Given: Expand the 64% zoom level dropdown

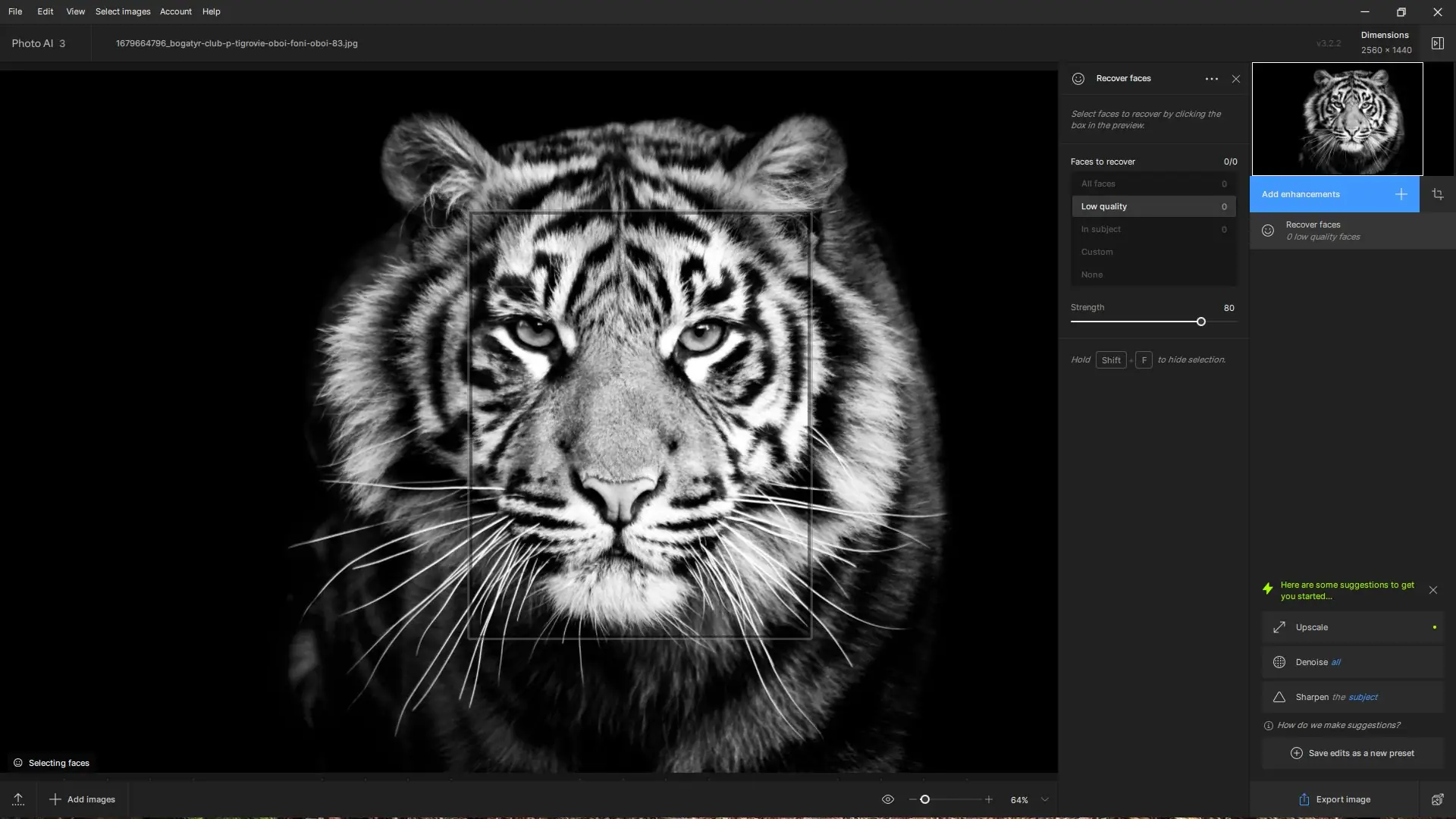Looking at the screenshot, I should click(x=1044, y=799).
